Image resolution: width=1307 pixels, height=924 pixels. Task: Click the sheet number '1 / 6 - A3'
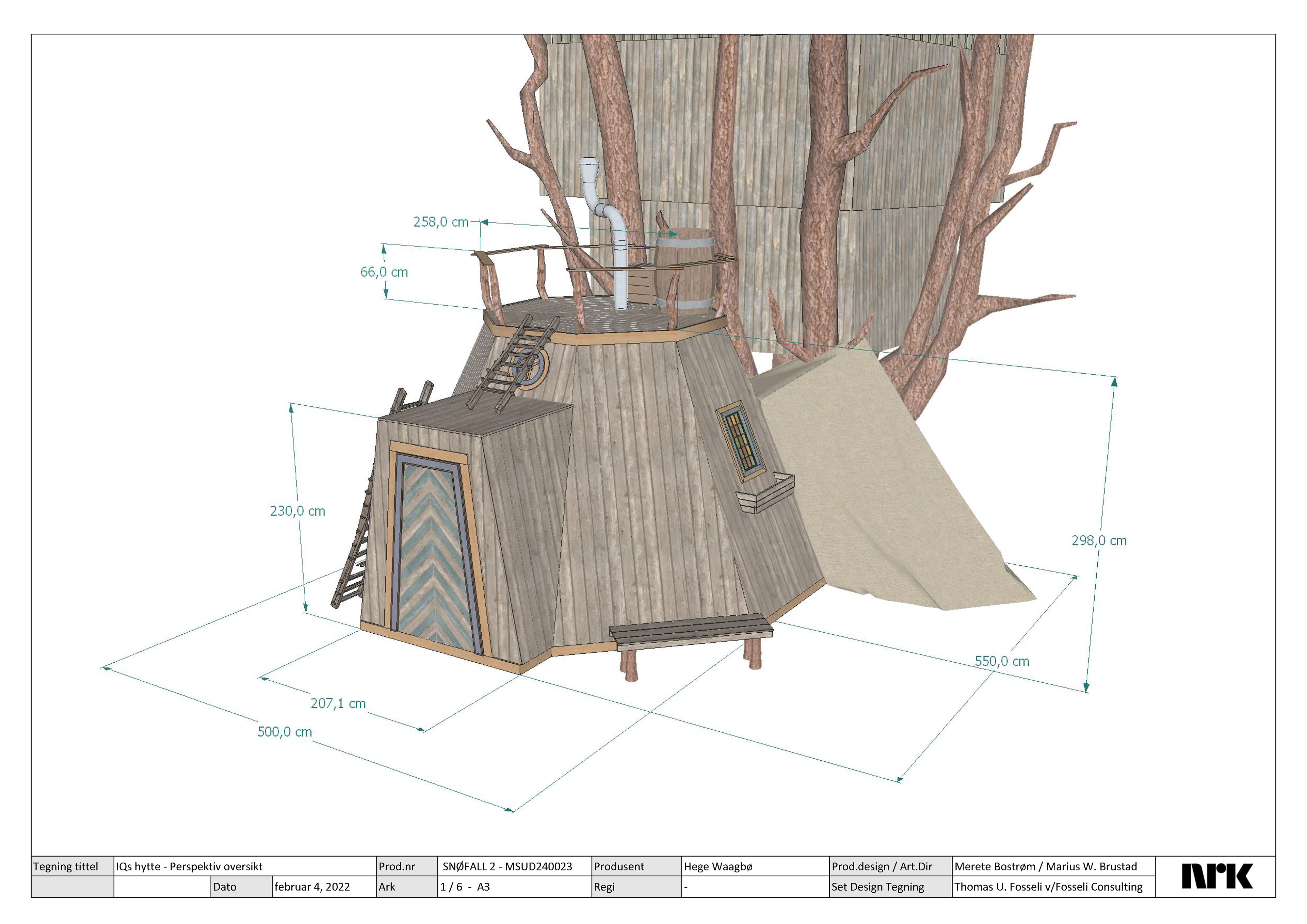(x=465, y=887)
